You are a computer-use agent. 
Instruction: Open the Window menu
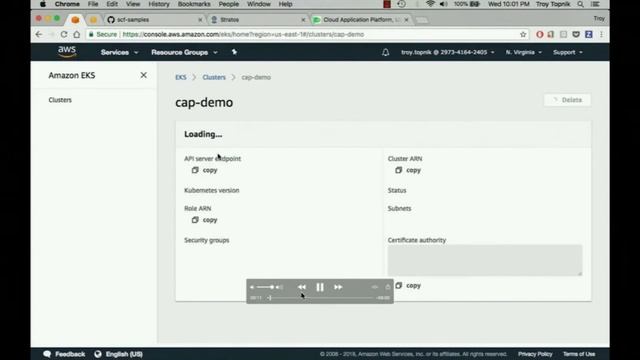click(258, 4)
